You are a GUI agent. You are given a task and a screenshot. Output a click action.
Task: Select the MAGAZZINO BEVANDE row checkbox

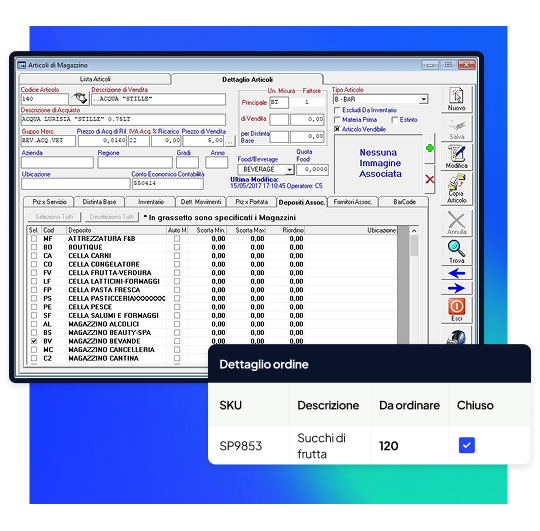click(34, 341)
